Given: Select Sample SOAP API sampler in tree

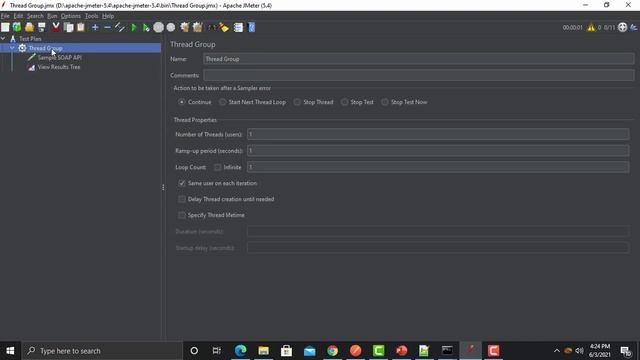Looking at the screenshot, I should pyautogui.click(x=60, y=58).
